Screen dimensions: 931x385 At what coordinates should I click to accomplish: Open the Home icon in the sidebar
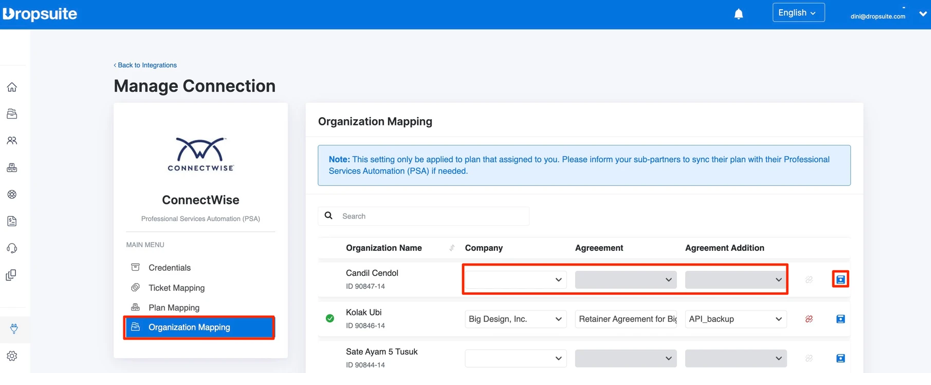point(12,87)
